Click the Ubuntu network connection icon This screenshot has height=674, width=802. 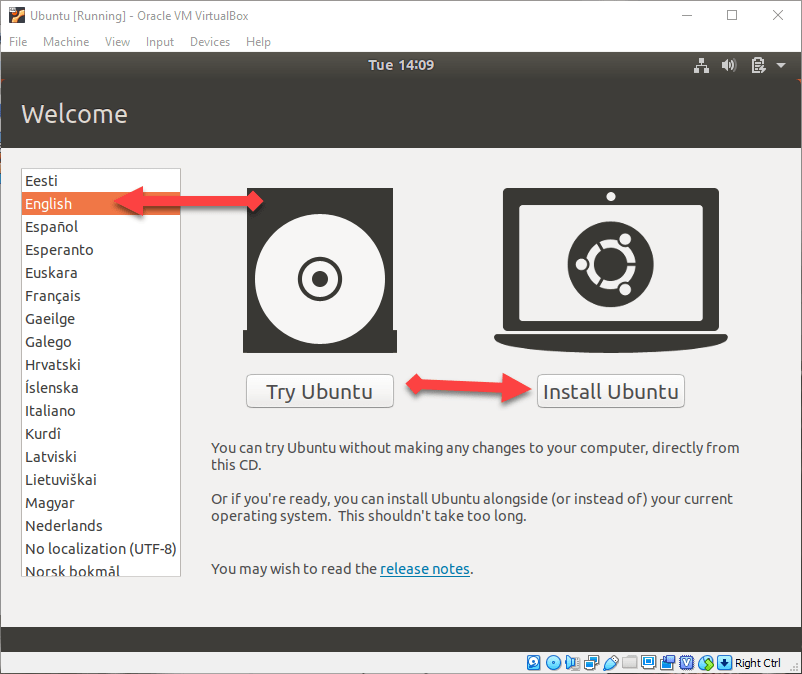[701, 66]
